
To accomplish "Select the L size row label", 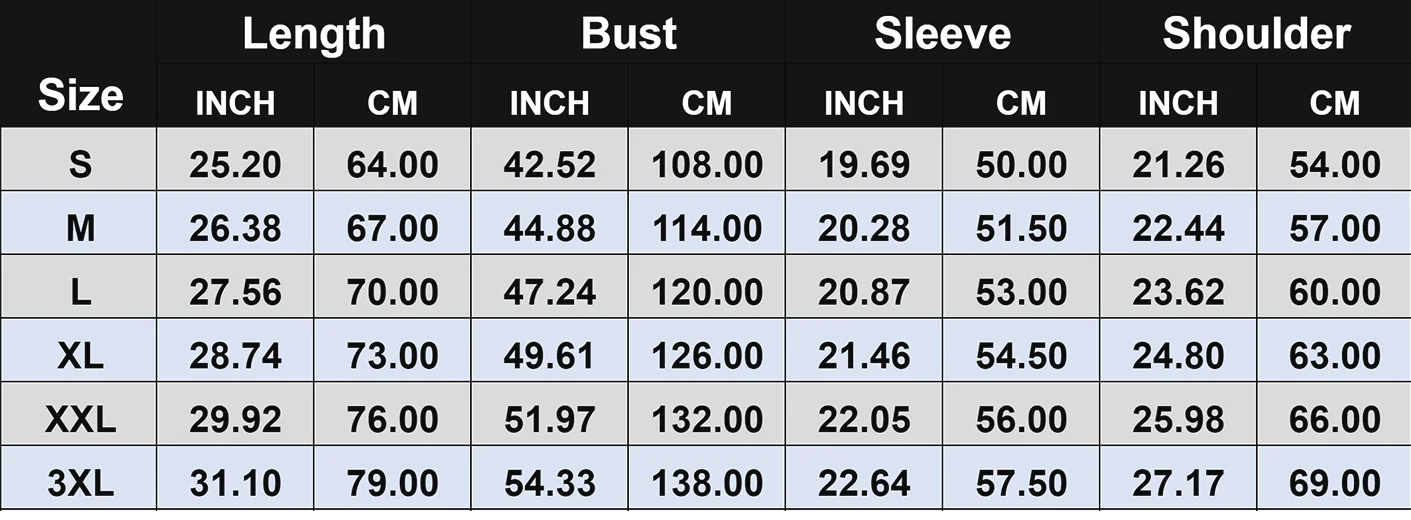I will click(80, 292).
